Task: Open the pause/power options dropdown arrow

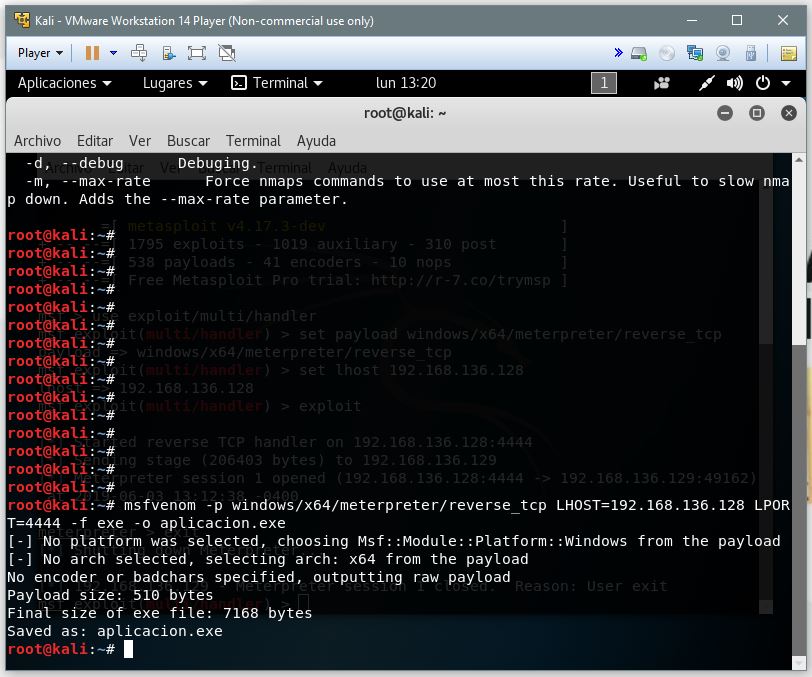Action: [113, 53]
